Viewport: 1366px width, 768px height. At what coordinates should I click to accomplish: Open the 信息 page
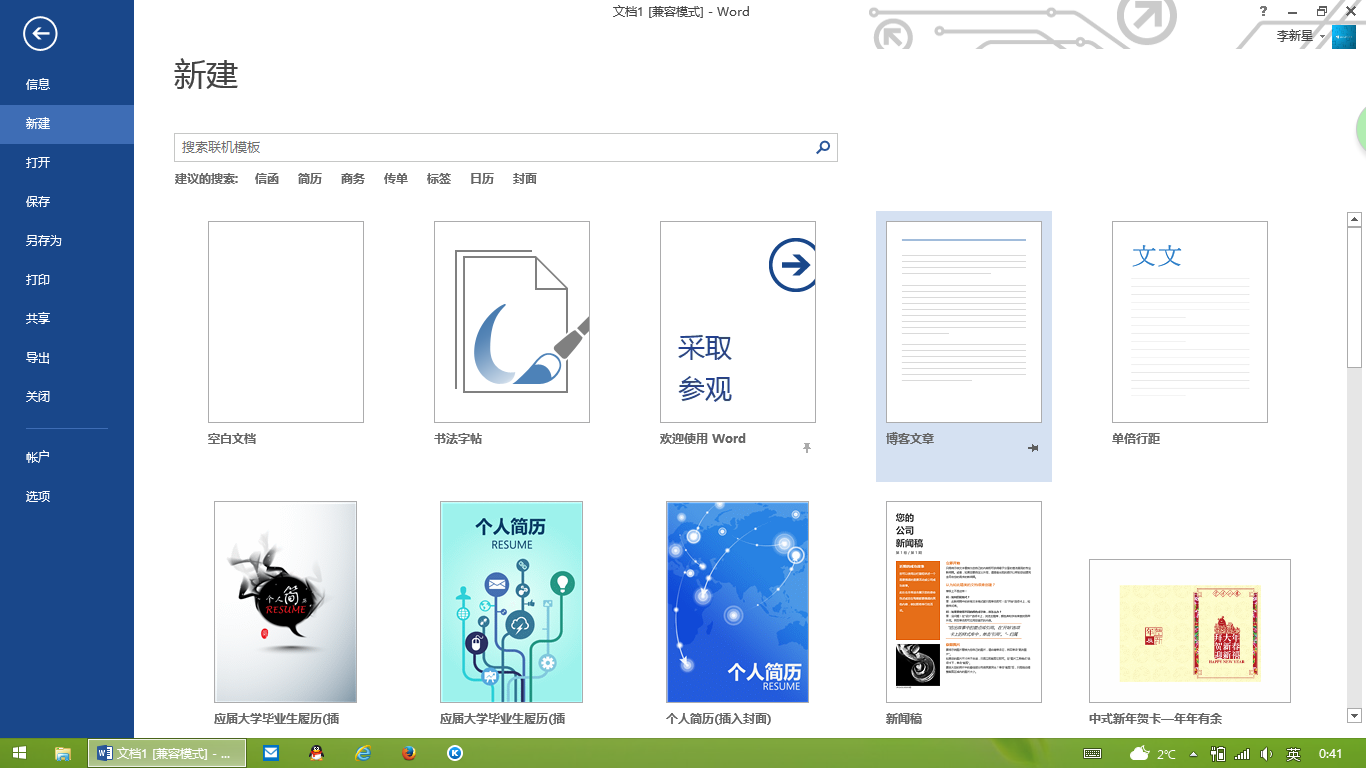pos(67,85)
